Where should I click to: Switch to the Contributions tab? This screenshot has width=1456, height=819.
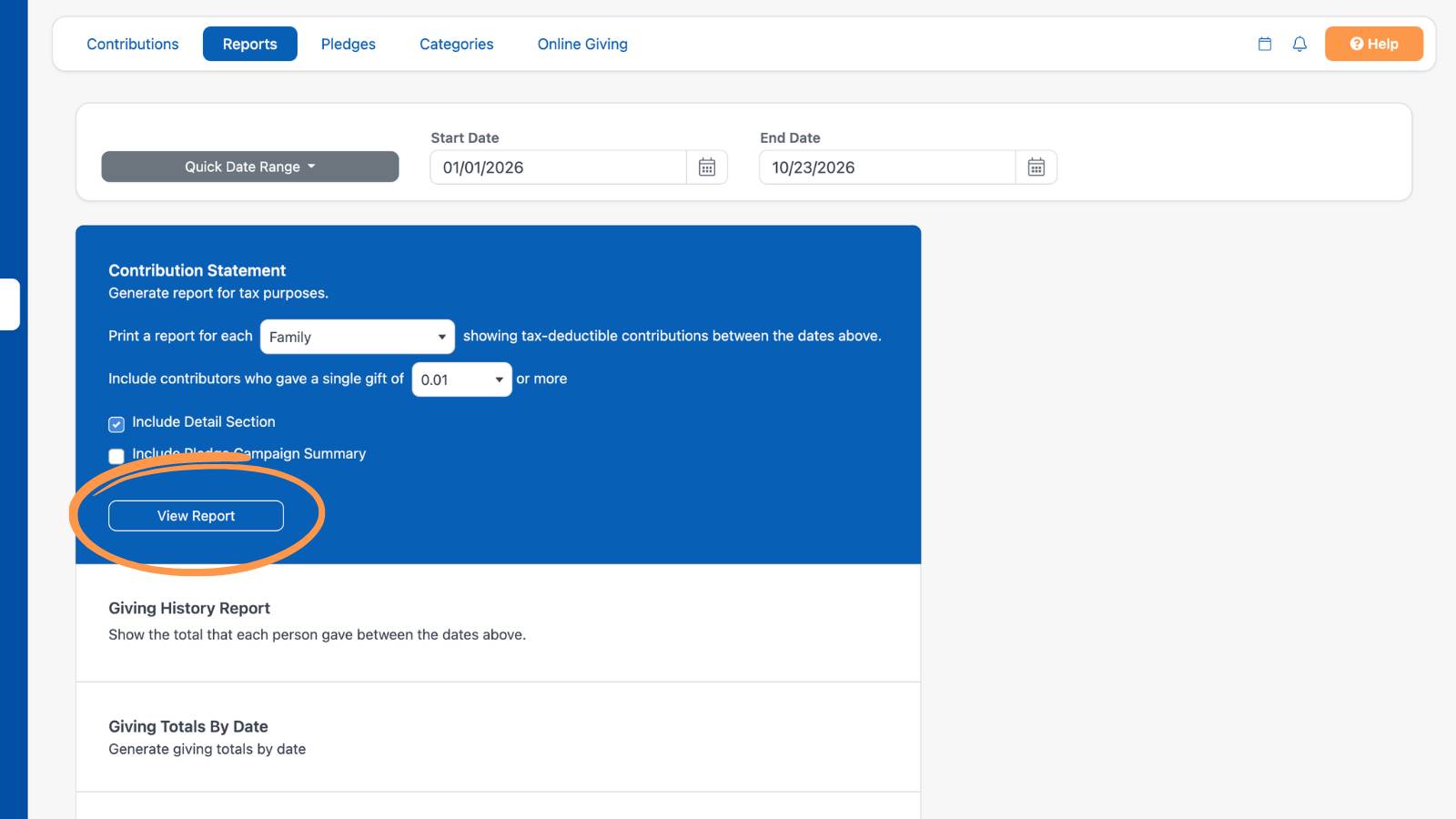click(133, 44)
